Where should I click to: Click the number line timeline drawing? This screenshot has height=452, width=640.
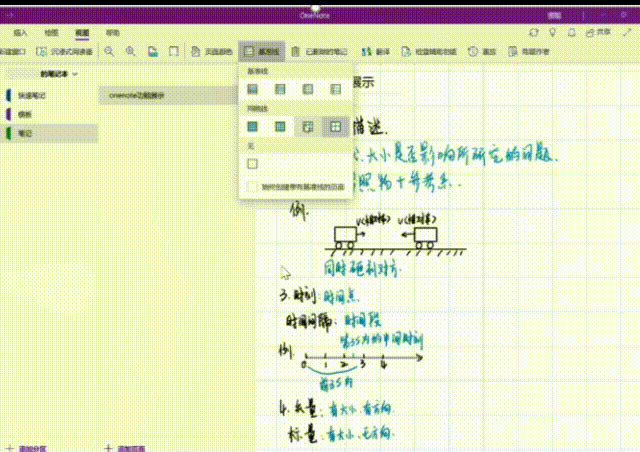pos(362,361)
